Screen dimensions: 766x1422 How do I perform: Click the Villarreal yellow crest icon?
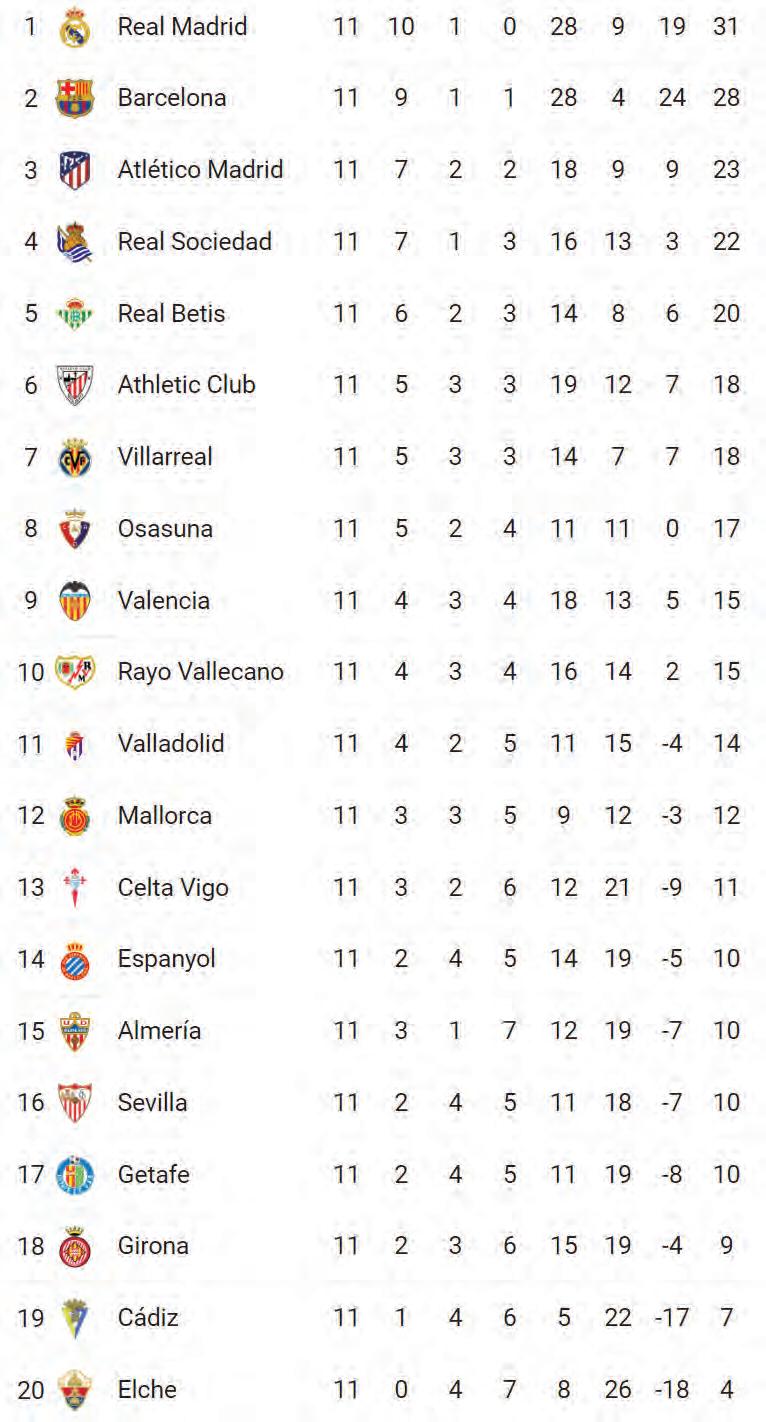(x=75, y=457)
